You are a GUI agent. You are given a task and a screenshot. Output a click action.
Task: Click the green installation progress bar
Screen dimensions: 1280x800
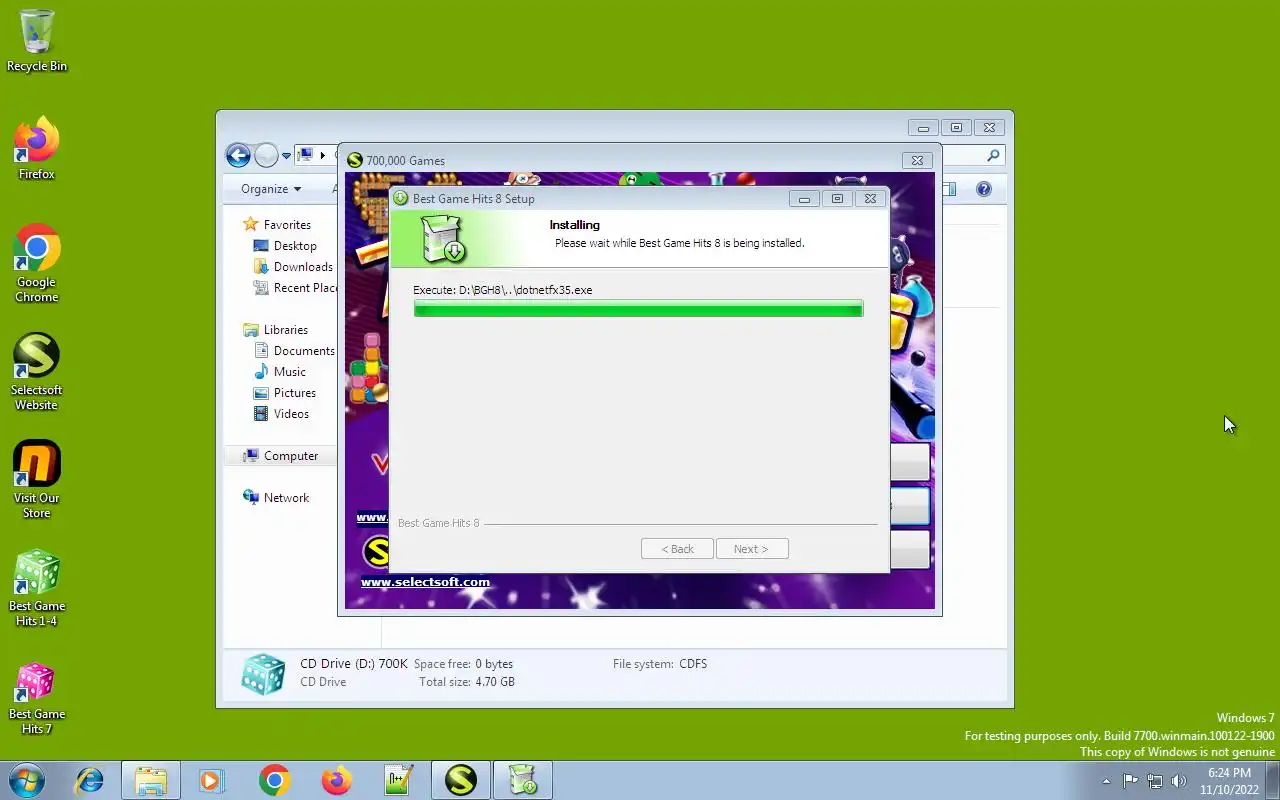click(x=638, y=308)
